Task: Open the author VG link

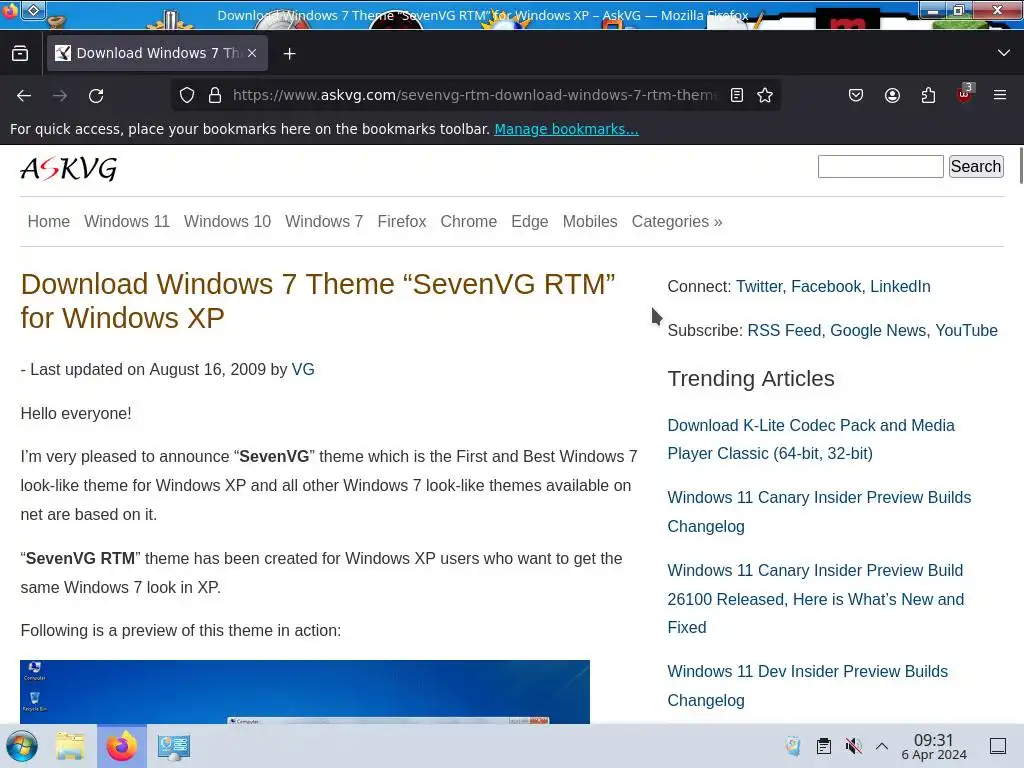Action: (x=303, y=370)
